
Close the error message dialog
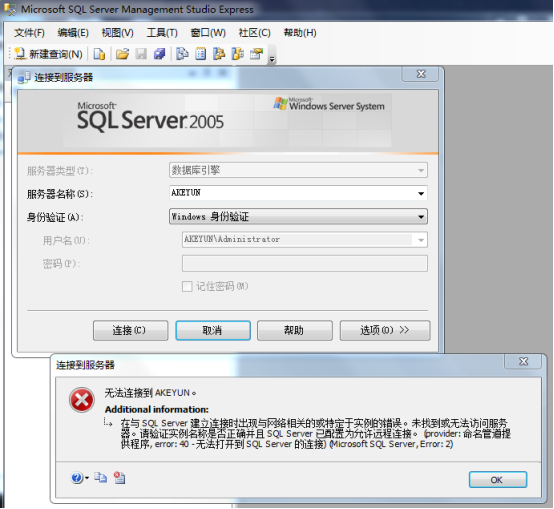coord(523,361)
